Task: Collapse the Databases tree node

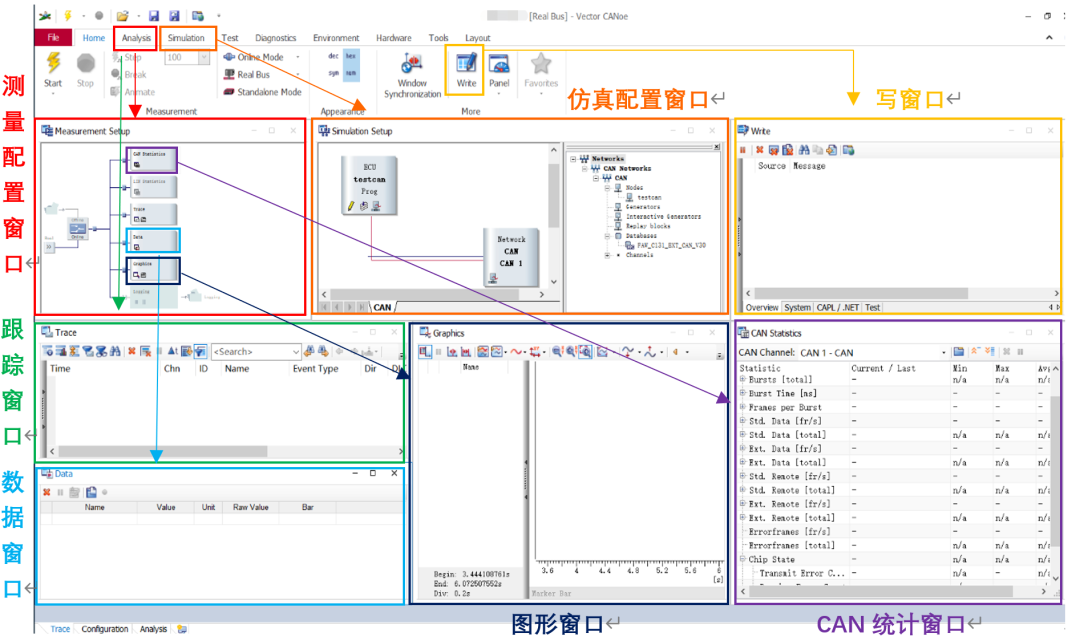Action: pos(607,235)
